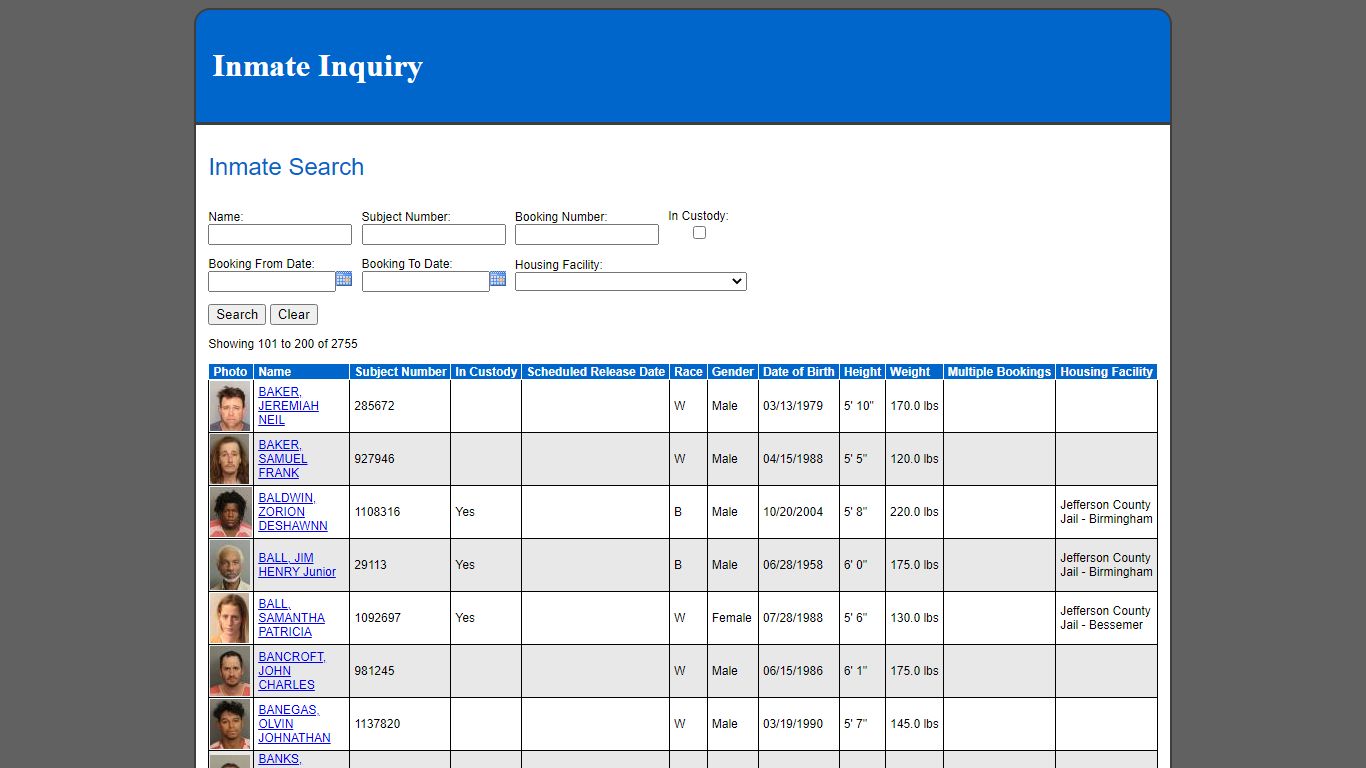This screenshot has height=768, width=1366.
Task: Open BAKER, SAMUEL FRANK record
Action: (283, 459)
